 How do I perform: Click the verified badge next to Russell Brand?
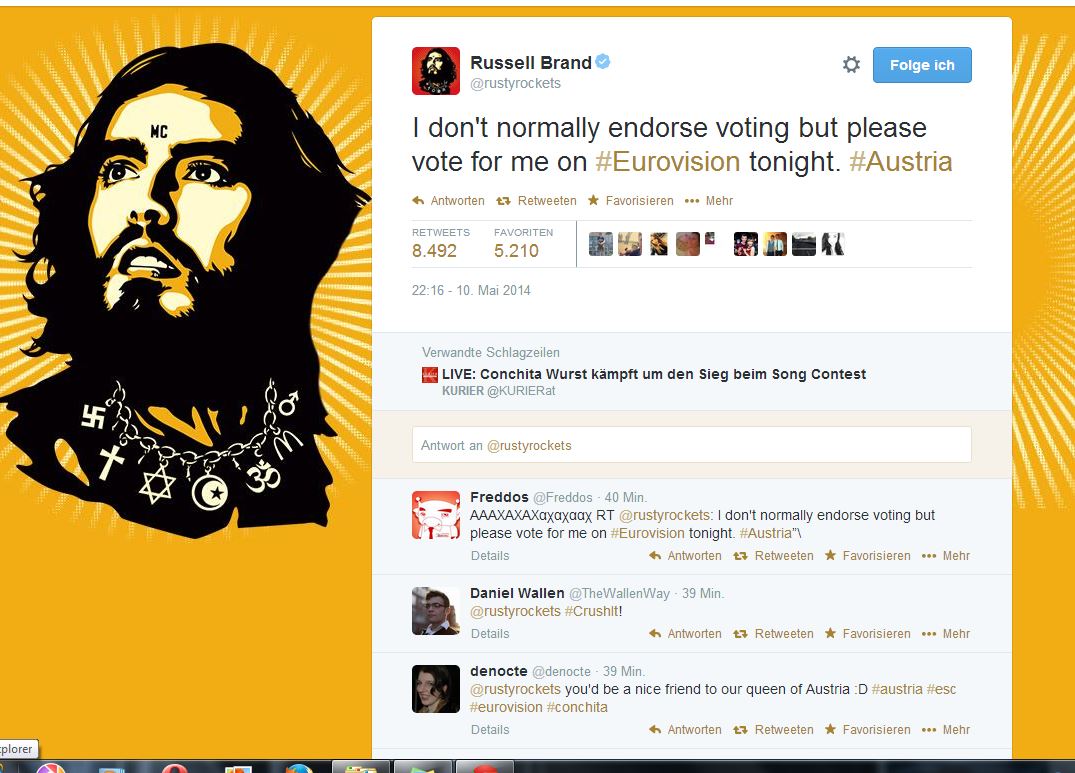point(603,62)
